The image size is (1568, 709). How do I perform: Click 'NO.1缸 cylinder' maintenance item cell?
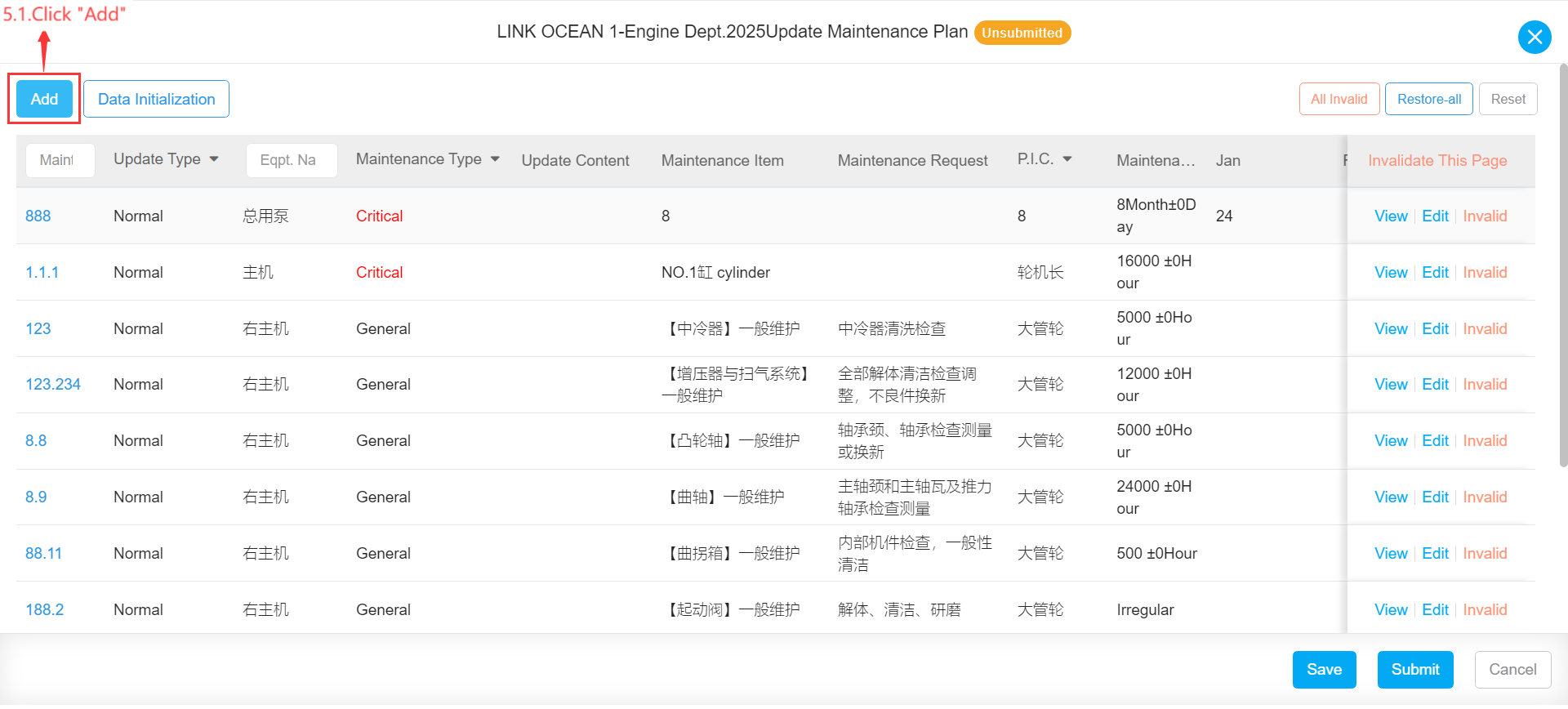[x=715, y=273]
